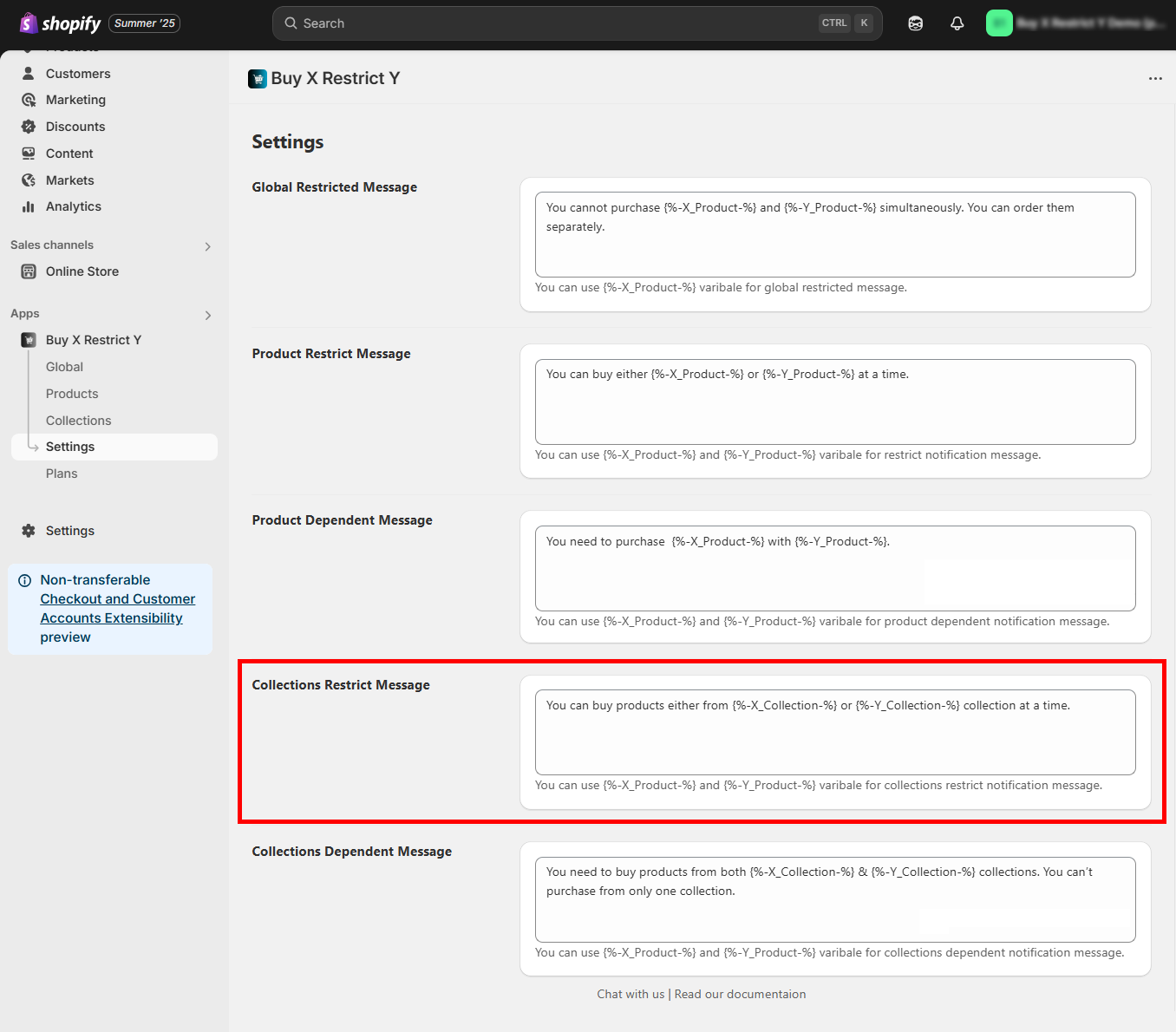The width and height of the screenshot is (1176, 1032).
Task: Click the gear icon for store Settings
Action: [29, 531]
